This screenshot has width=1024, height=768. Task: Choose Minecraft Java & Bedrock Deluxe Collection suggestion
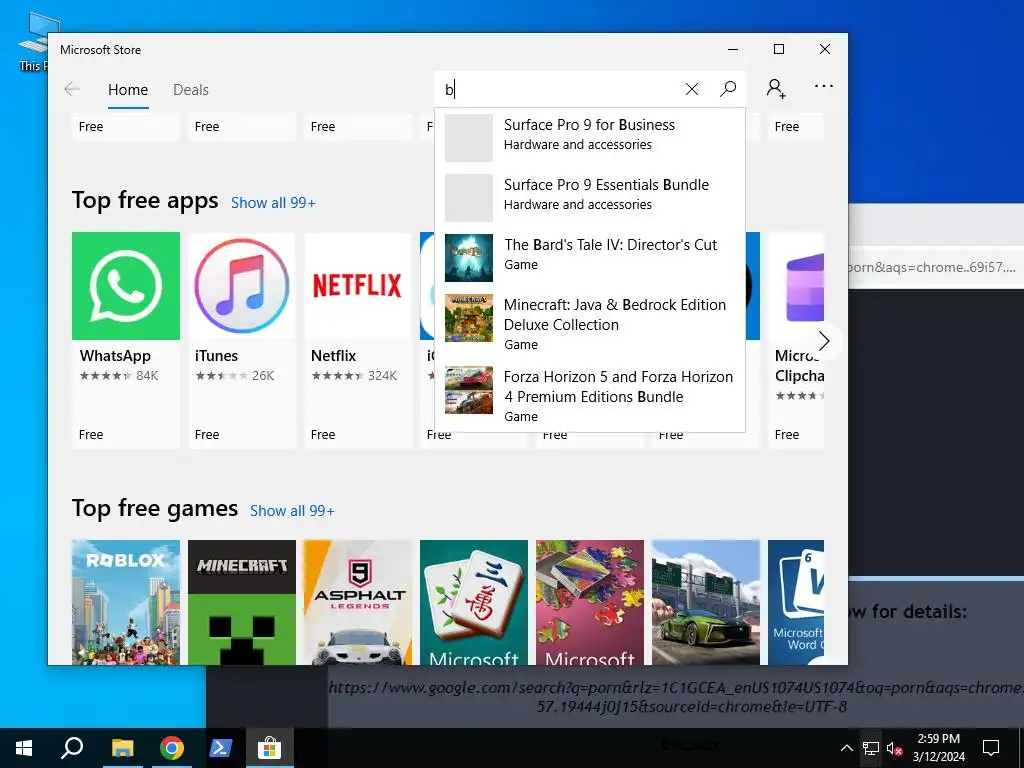pos(590,324)
